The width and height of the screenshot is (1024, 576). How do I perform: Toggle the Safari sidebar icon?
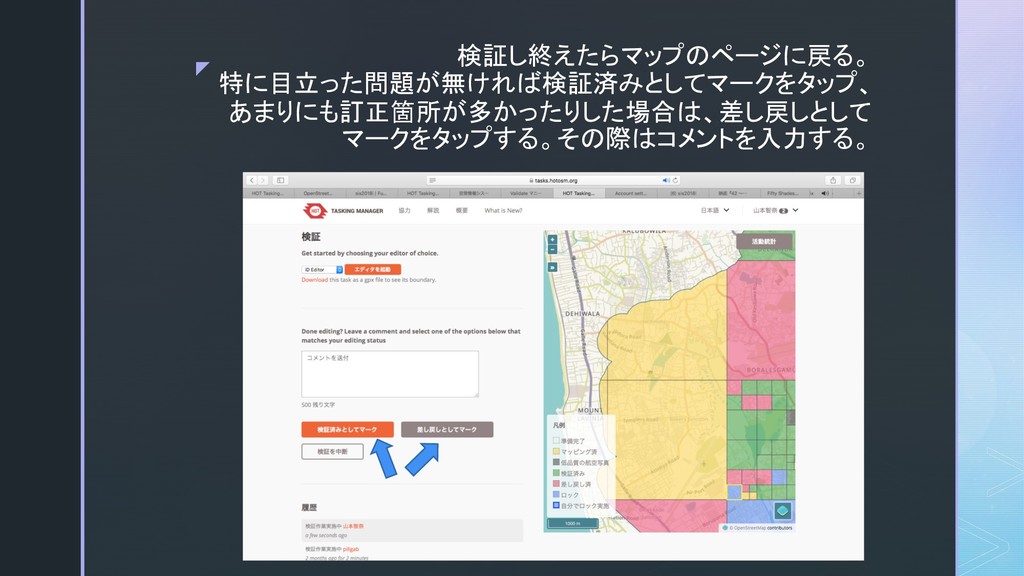[x=280, y=180]
